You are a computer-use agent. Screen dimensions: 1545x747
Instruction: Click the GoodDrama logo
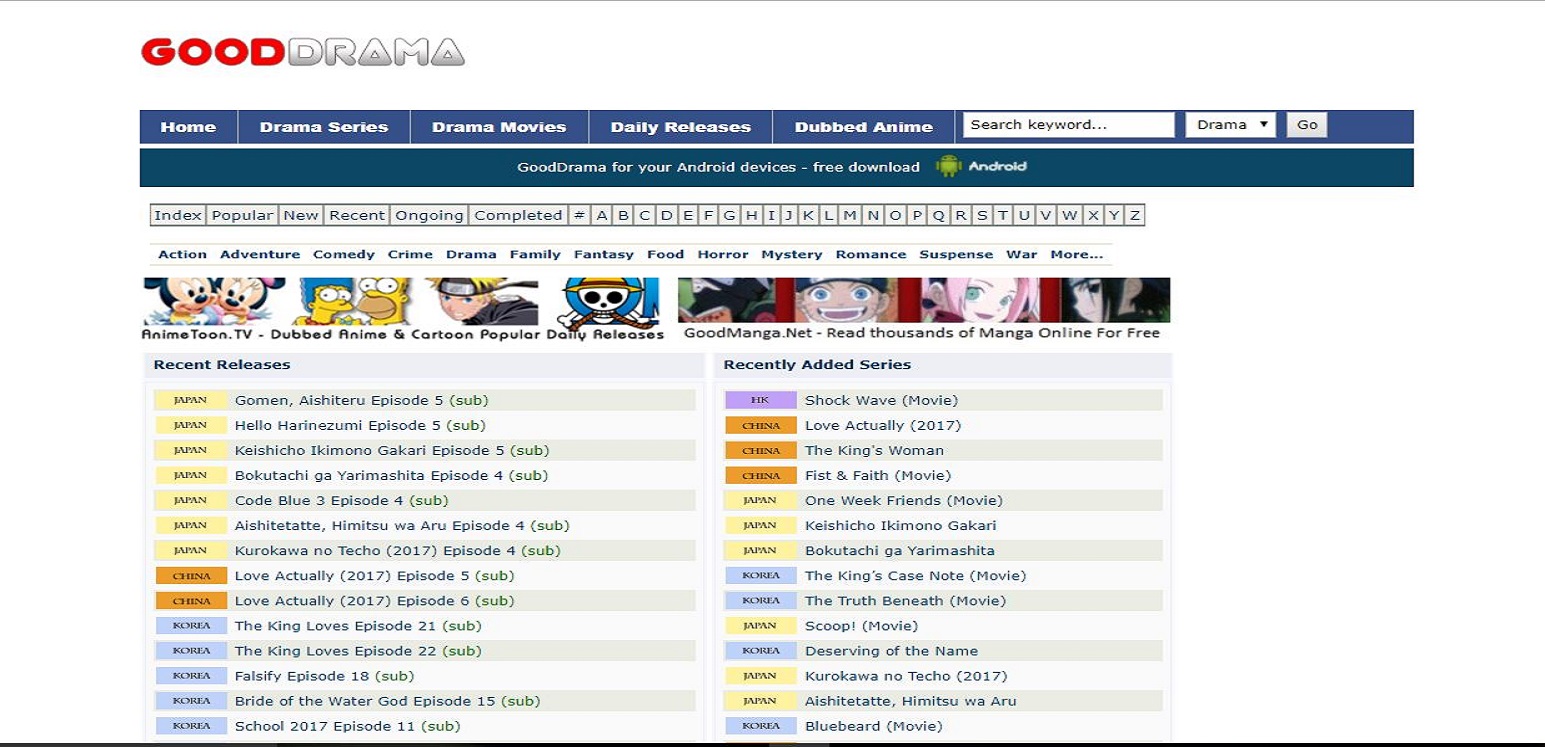tap(303, 52)
